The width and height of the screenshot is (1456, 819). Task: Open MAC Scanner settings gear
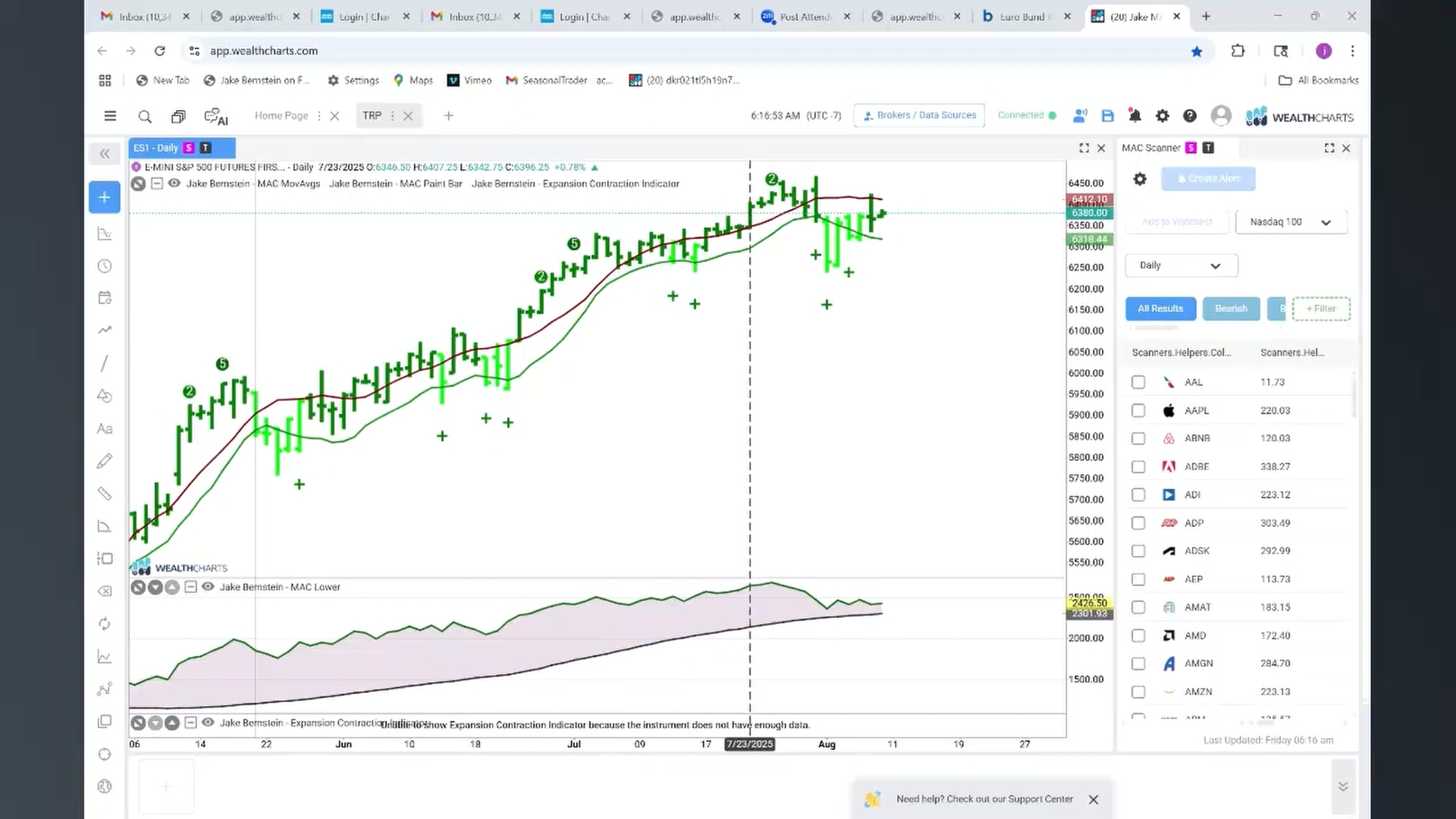1140,179
